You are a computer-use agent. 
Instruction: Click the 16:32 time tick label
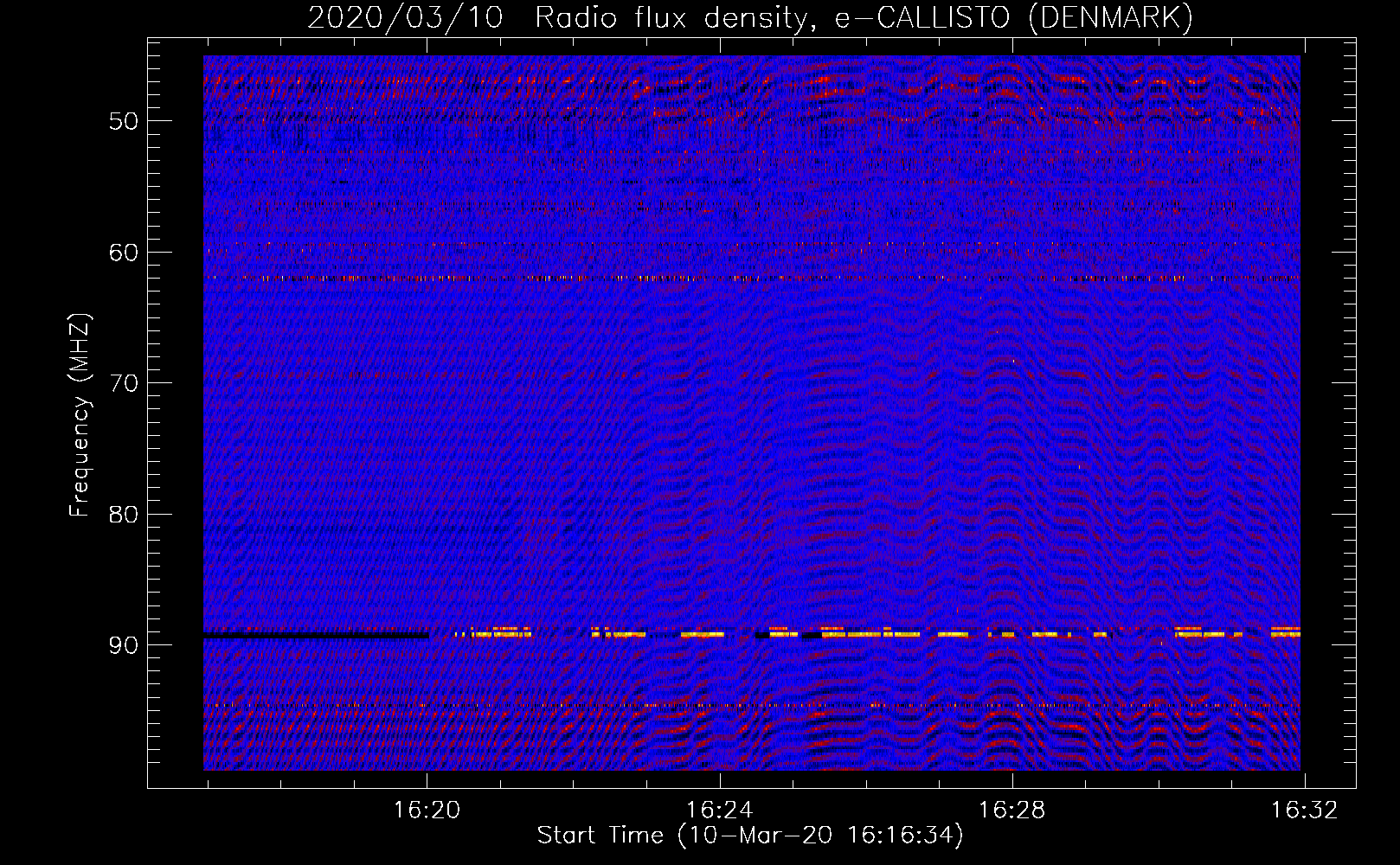(x=1304, y=811)
